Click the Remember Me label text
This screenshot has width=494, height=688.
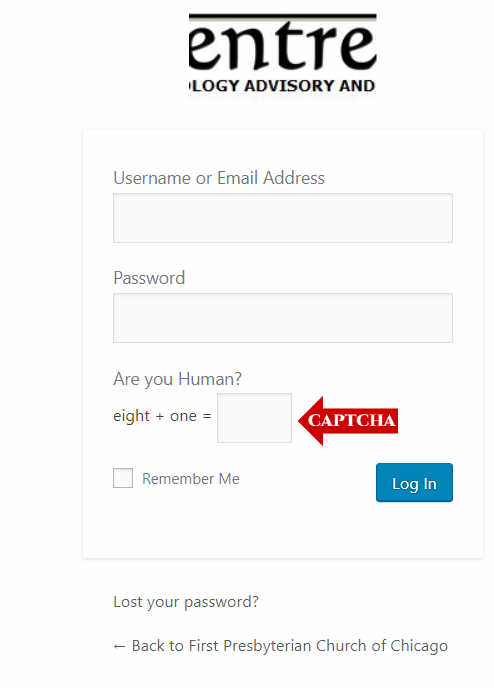191,479
